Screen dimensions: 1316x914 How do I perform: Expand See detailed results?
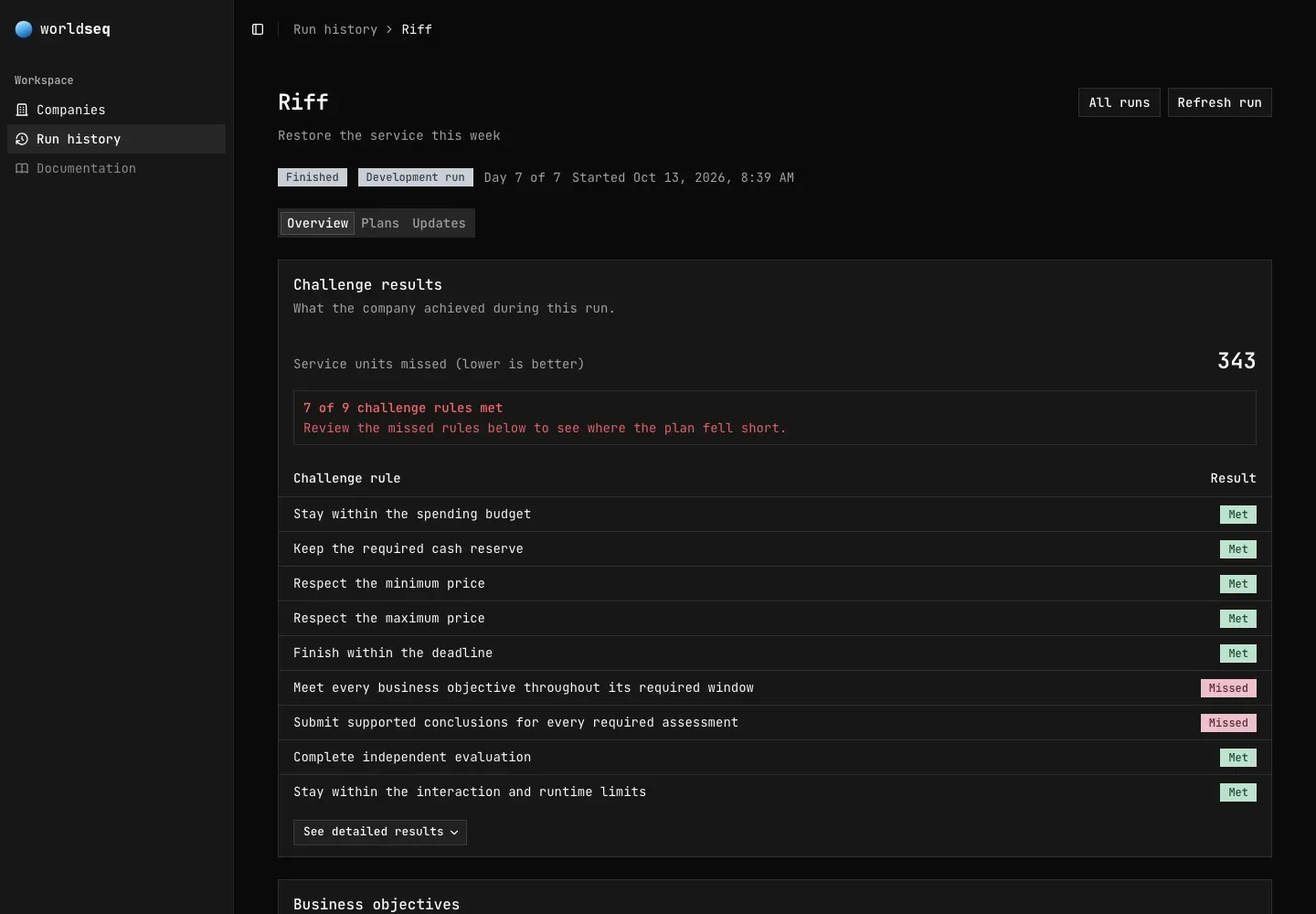tap(380, 832)
